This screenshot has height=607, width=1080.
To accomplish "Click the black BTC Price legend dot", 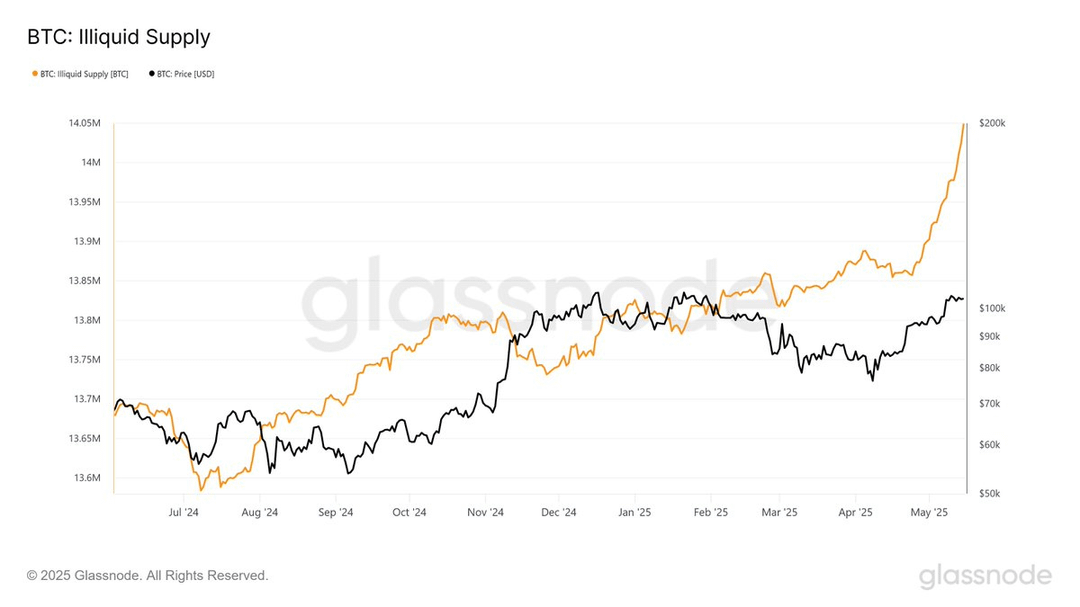I will coord(152,74).
